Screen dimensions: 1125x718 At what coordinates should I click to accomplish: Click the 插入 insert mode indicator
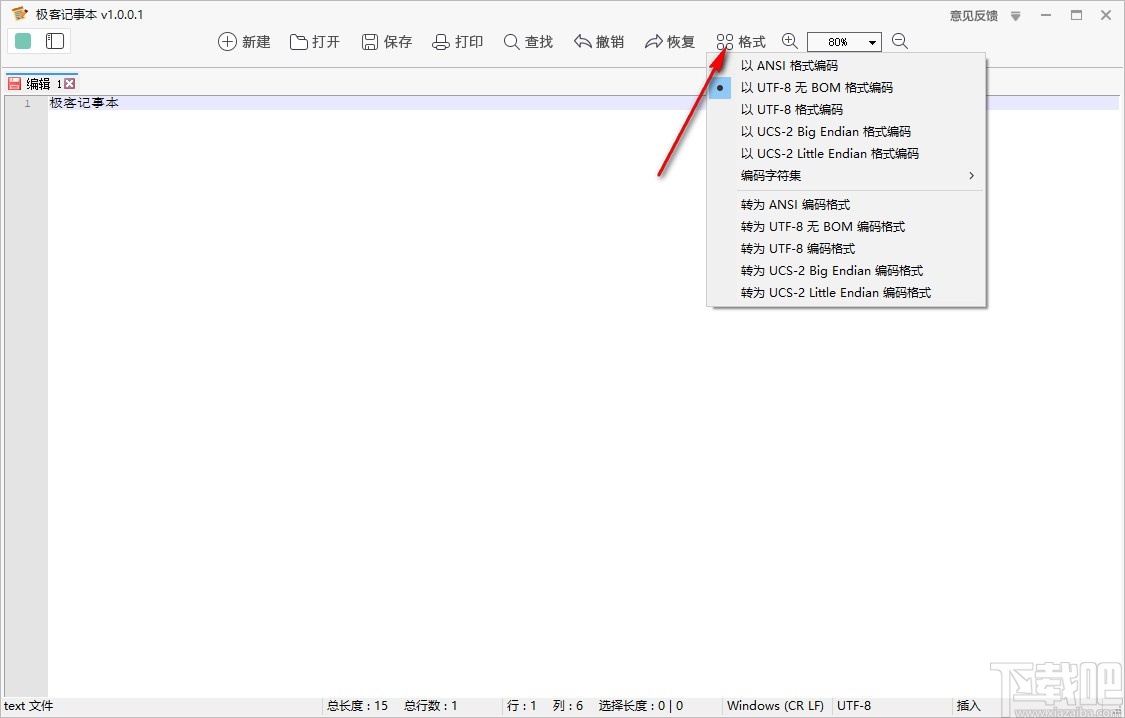968,706
